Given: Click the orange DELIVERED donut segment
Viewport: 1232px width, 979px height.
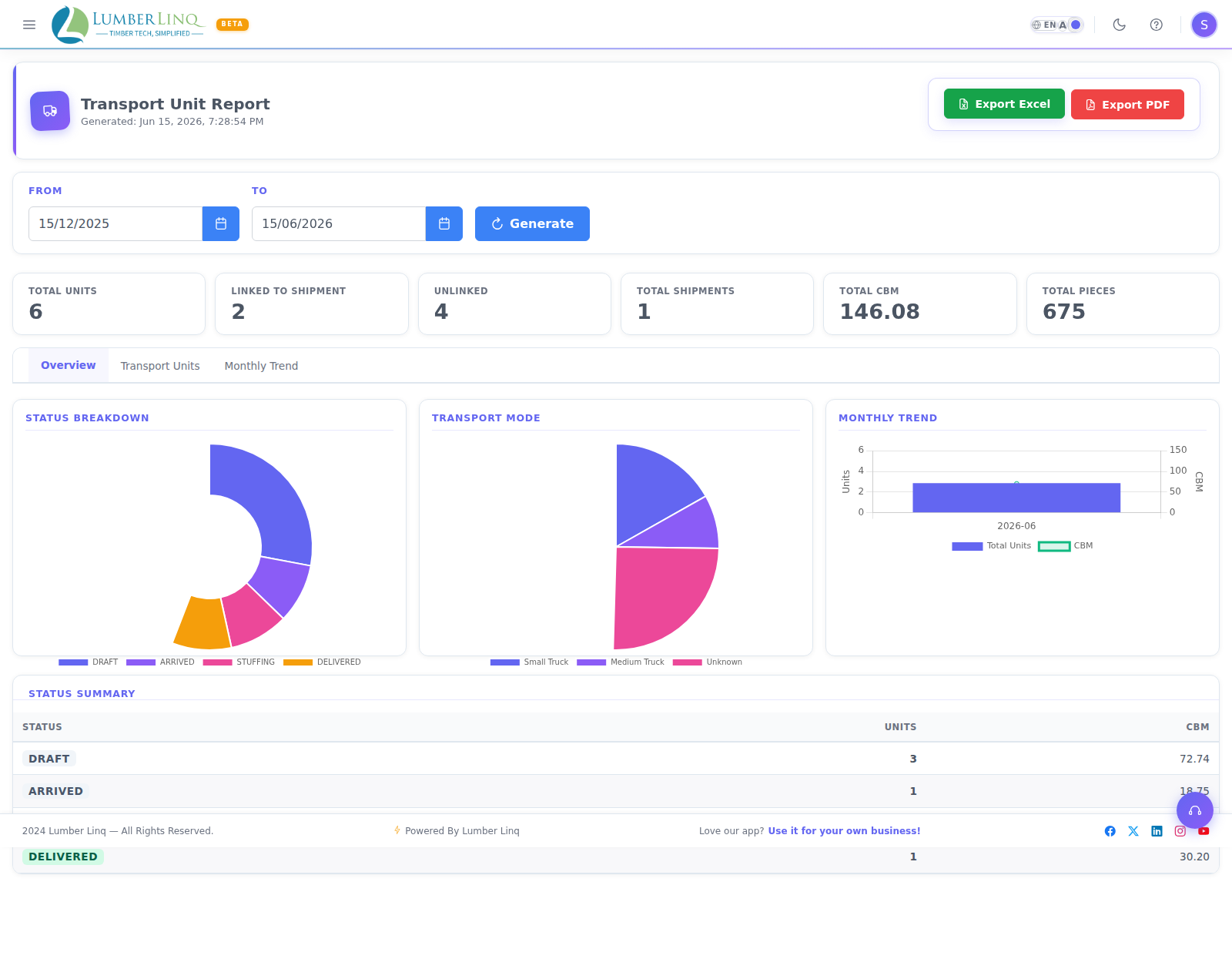Looking at the screenshot, I should tap(204, 622).
